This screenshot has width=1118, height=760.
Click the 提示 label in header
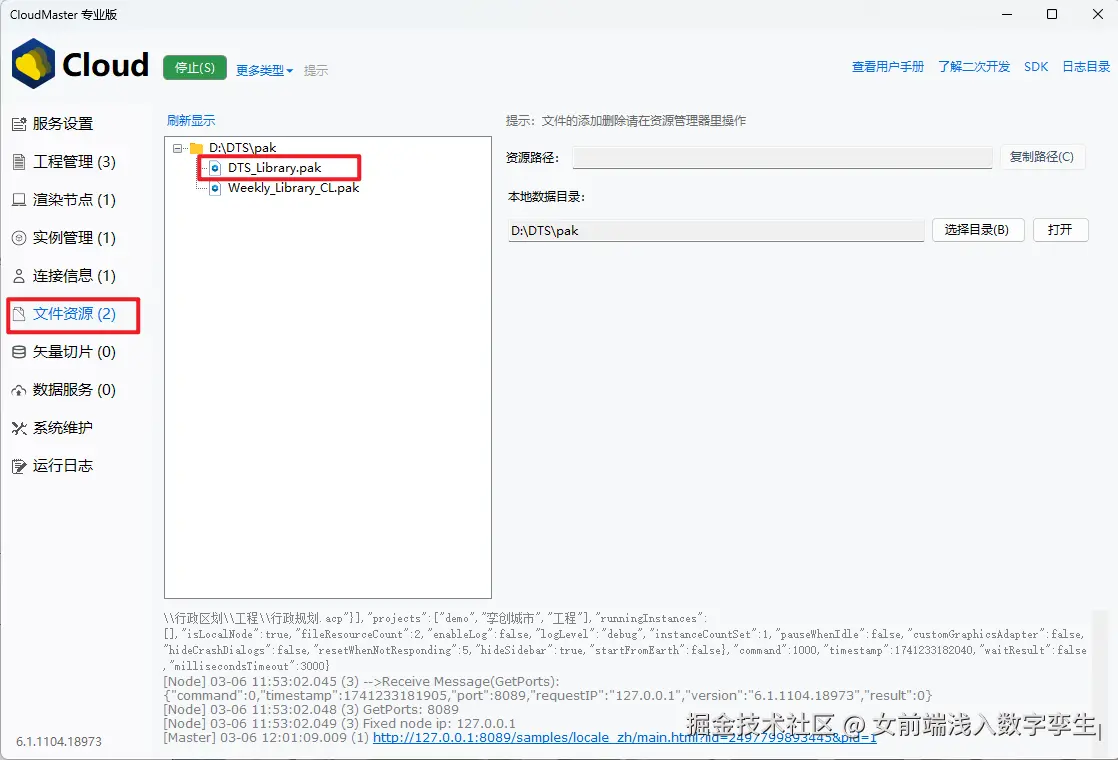(x=316, y=71)
